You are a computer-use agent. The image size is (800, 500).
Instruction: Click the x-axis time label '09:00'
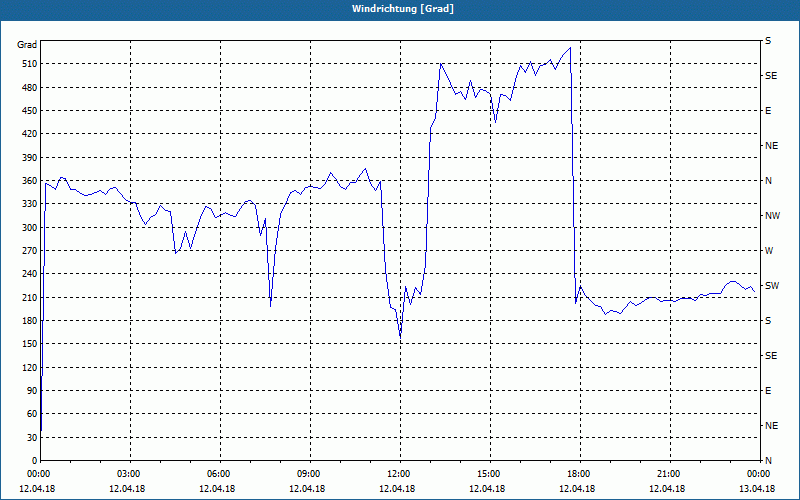click(x=307, y=473)
